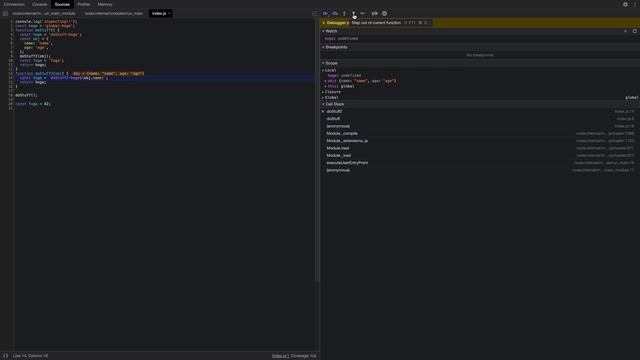Click hoge: undefined in Local scope
640x360 pixels.
tap(344, 76)
